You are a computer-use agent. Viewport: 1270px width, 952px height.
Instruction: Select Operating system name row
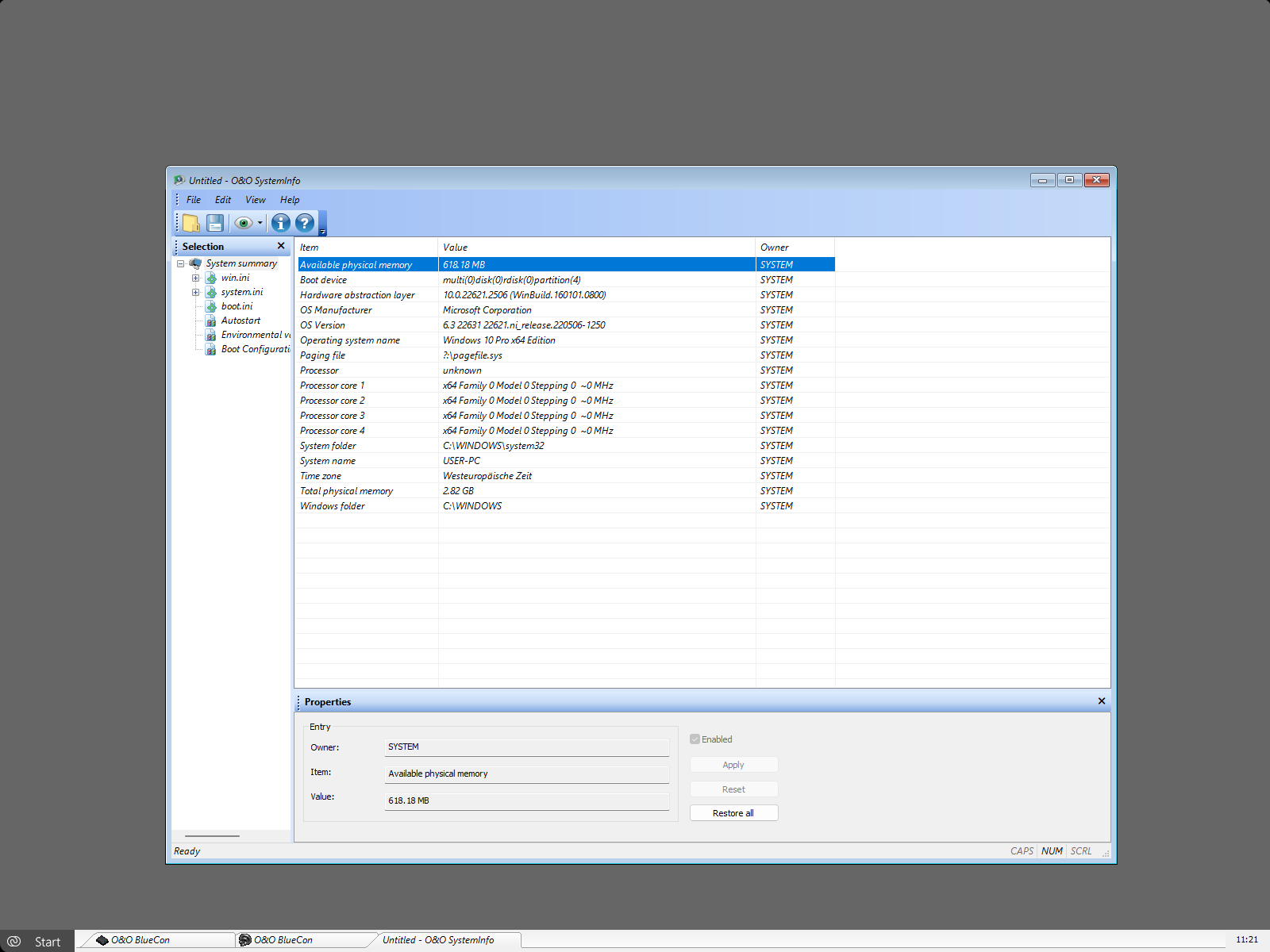566,340
